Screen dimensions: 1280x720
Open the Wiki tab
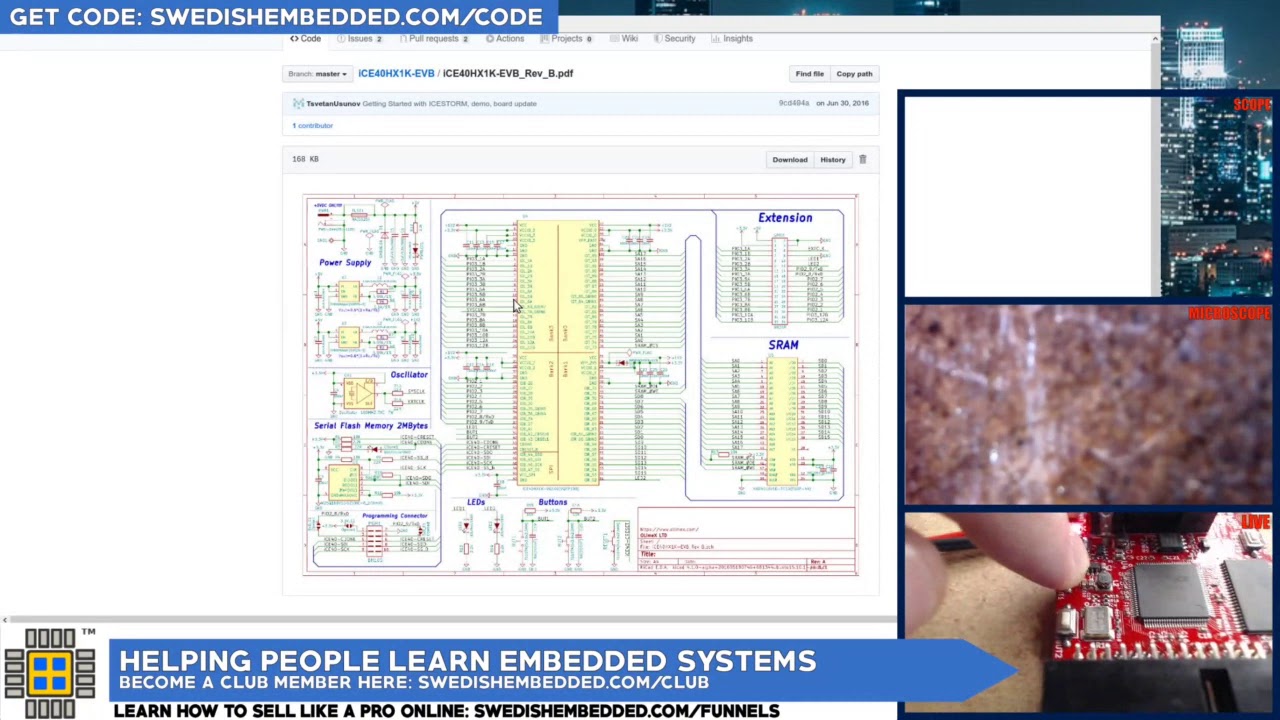pyautogui.click(x=625, y=39)
